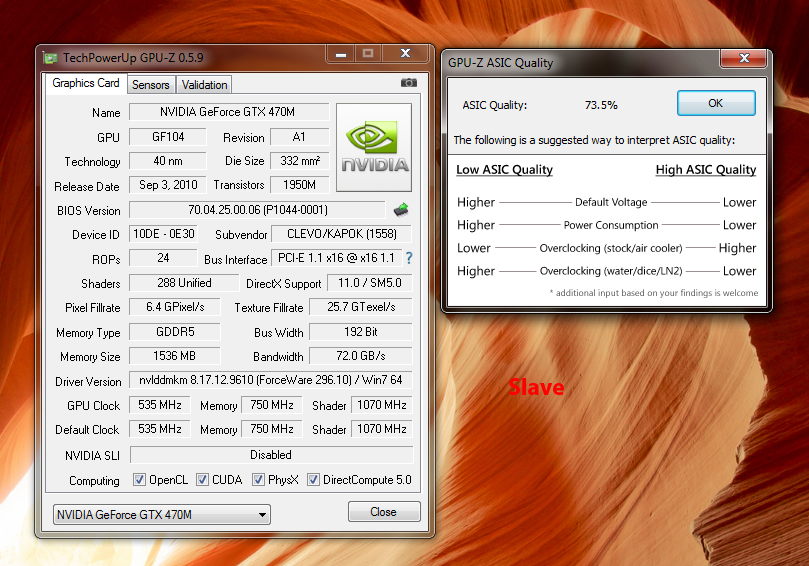The width and height of the screenshot is (809, 566).
Task: Click the Default Voltage row label
Action: [x=611, y=202]
